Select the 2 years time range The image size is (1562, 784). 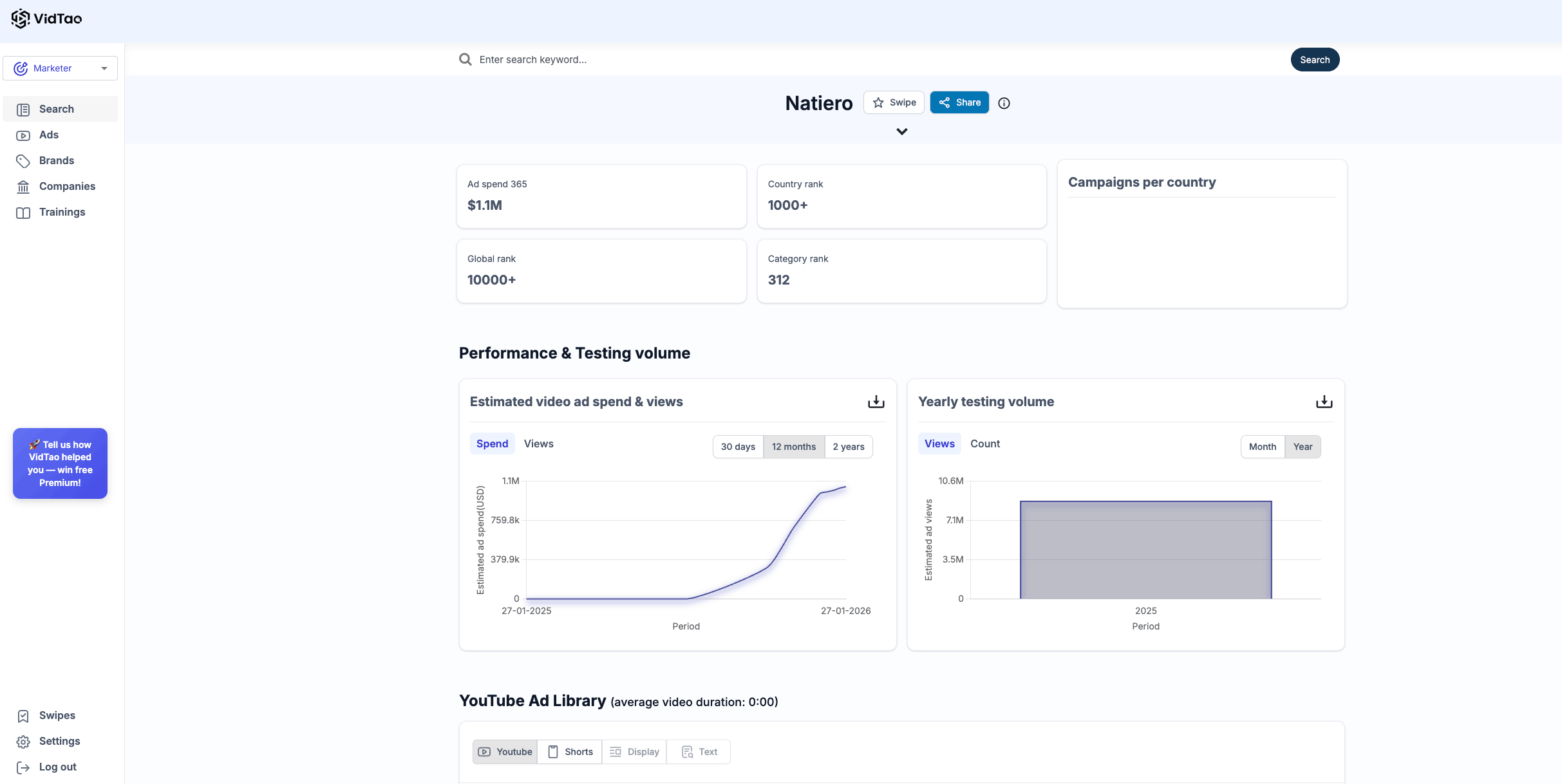pos(848,446)
